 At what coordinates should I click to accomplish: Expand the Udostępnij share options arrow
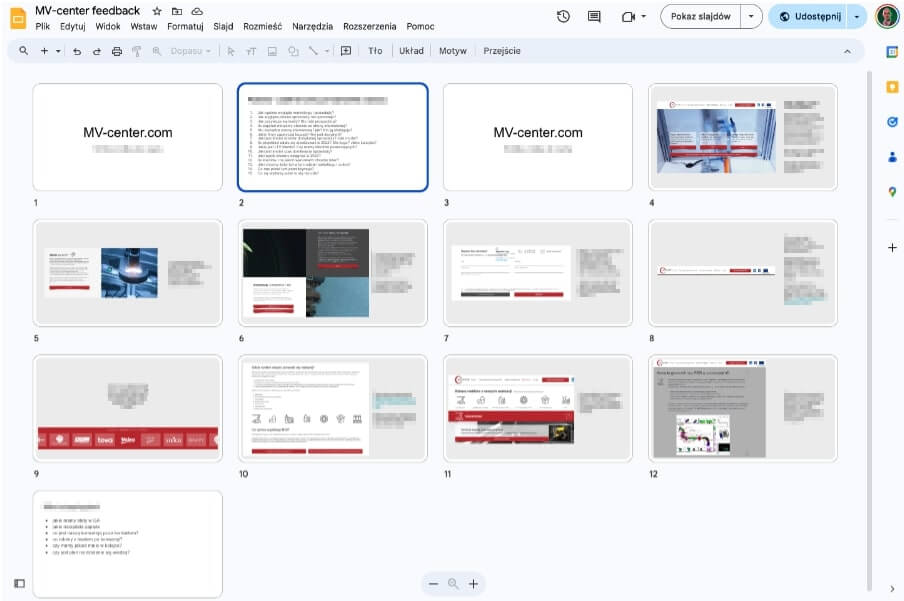(x=857, y=16)
